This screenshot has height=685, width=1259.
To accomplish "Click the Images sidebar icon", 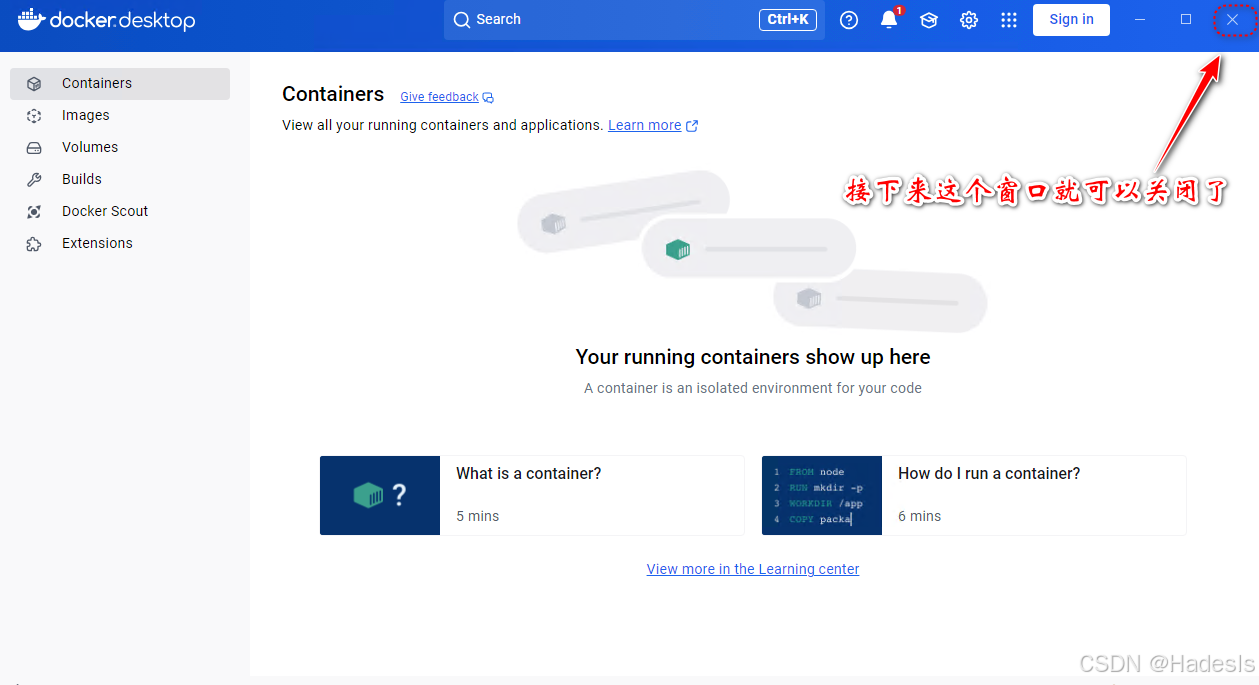I will tap(34, 116).
